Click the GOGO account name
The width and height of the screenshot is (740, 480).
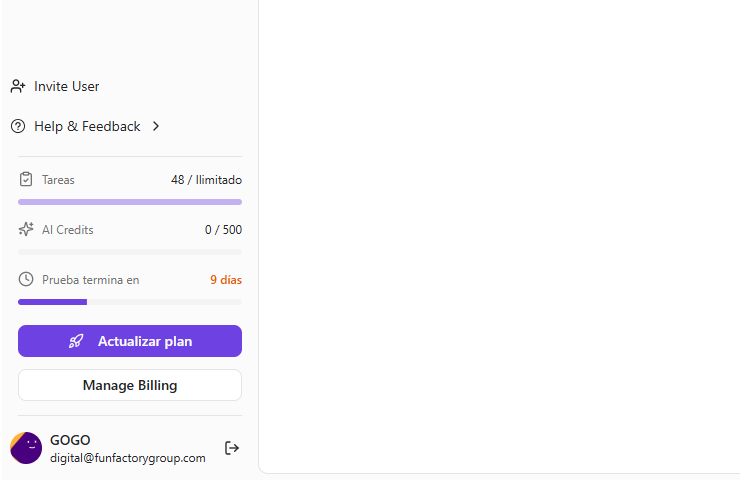[x=70, y=440]
